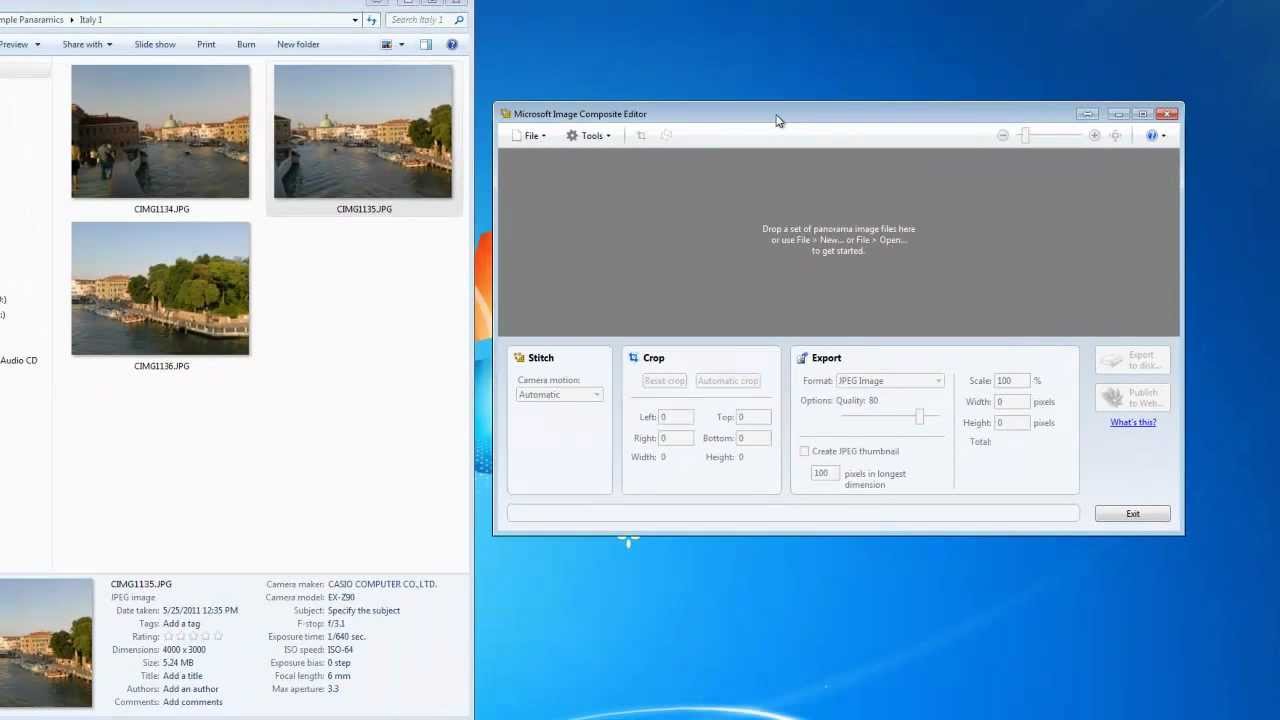Image resolution: width=1280 pixels, height=720 pixels.
Task: Click the Bottom crop value field
Action: (x=753, y=438)
